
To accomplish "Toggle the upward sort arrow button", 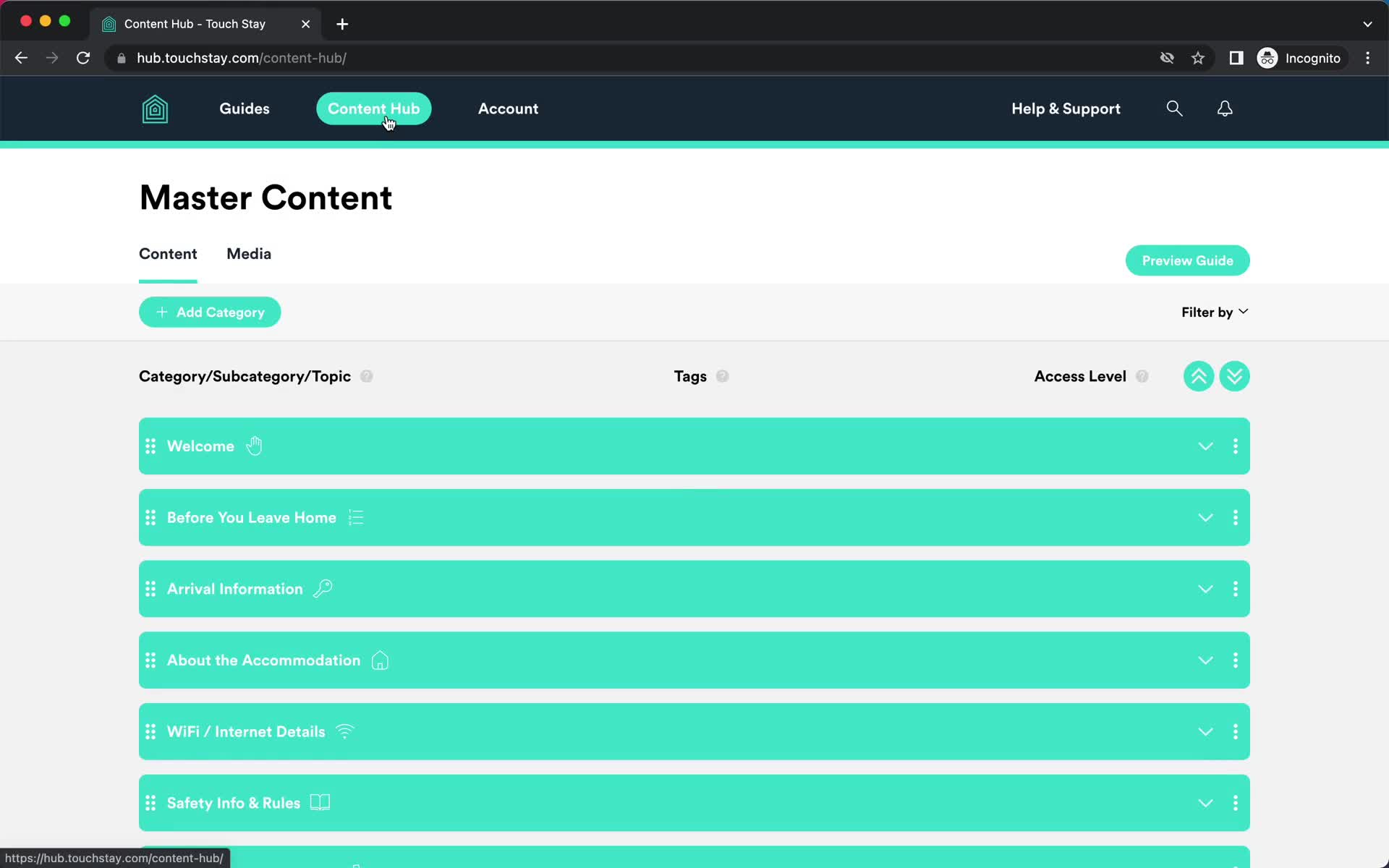I will click(1198, 376).
